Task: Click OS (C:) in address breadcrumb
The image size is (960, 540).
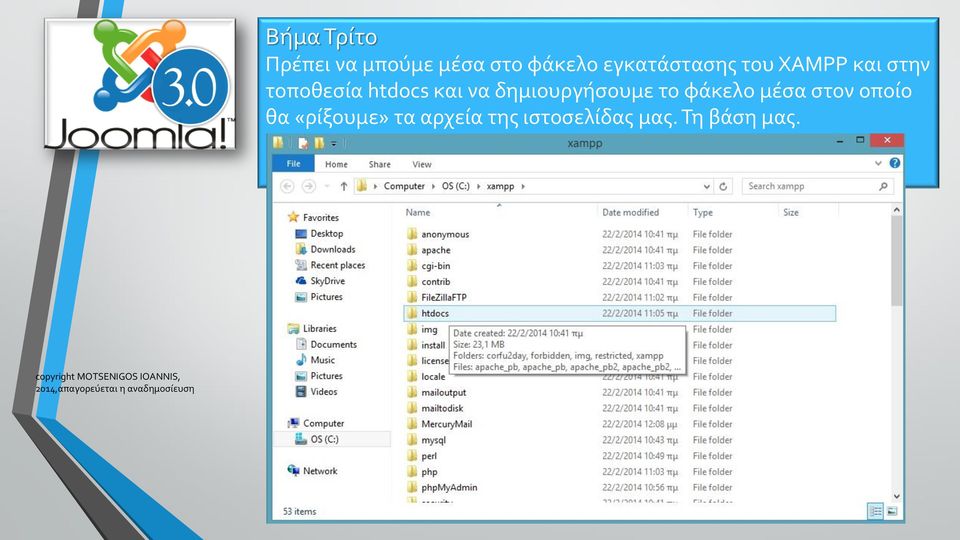Action: click(x=456, y=186)
